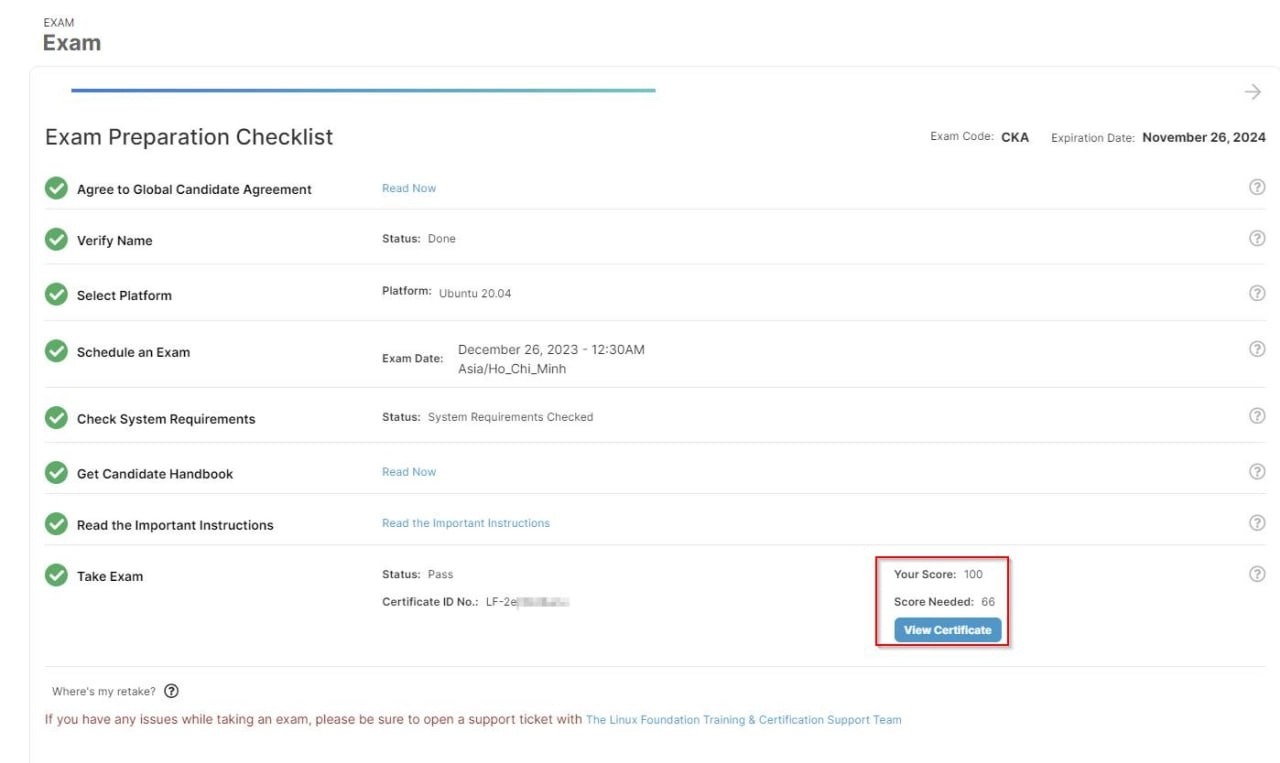Open Read Now link for Candidate Agreement
The width and height of the screenshot is (1280, 763).
(409, 188)
